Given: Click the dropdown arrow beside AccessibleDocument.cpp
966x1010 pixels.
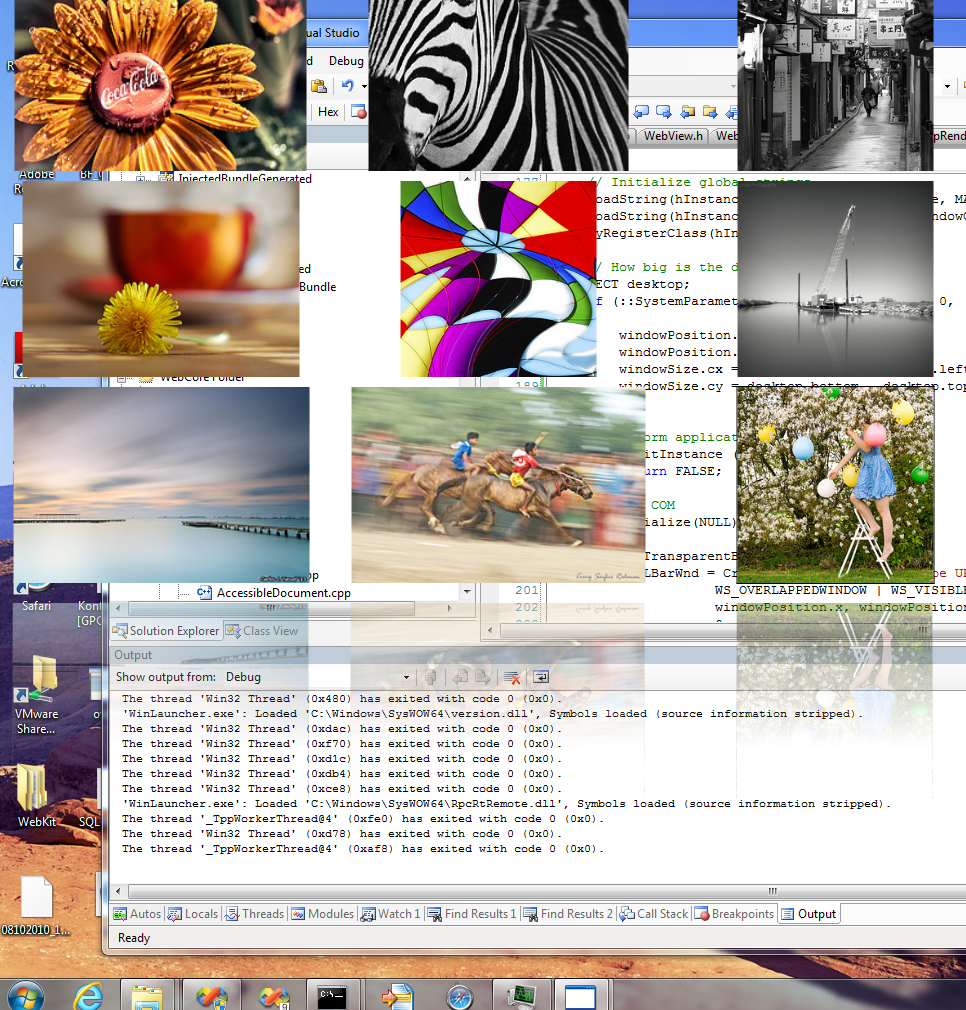Looking at the screenshot, I should pos(467,591).
